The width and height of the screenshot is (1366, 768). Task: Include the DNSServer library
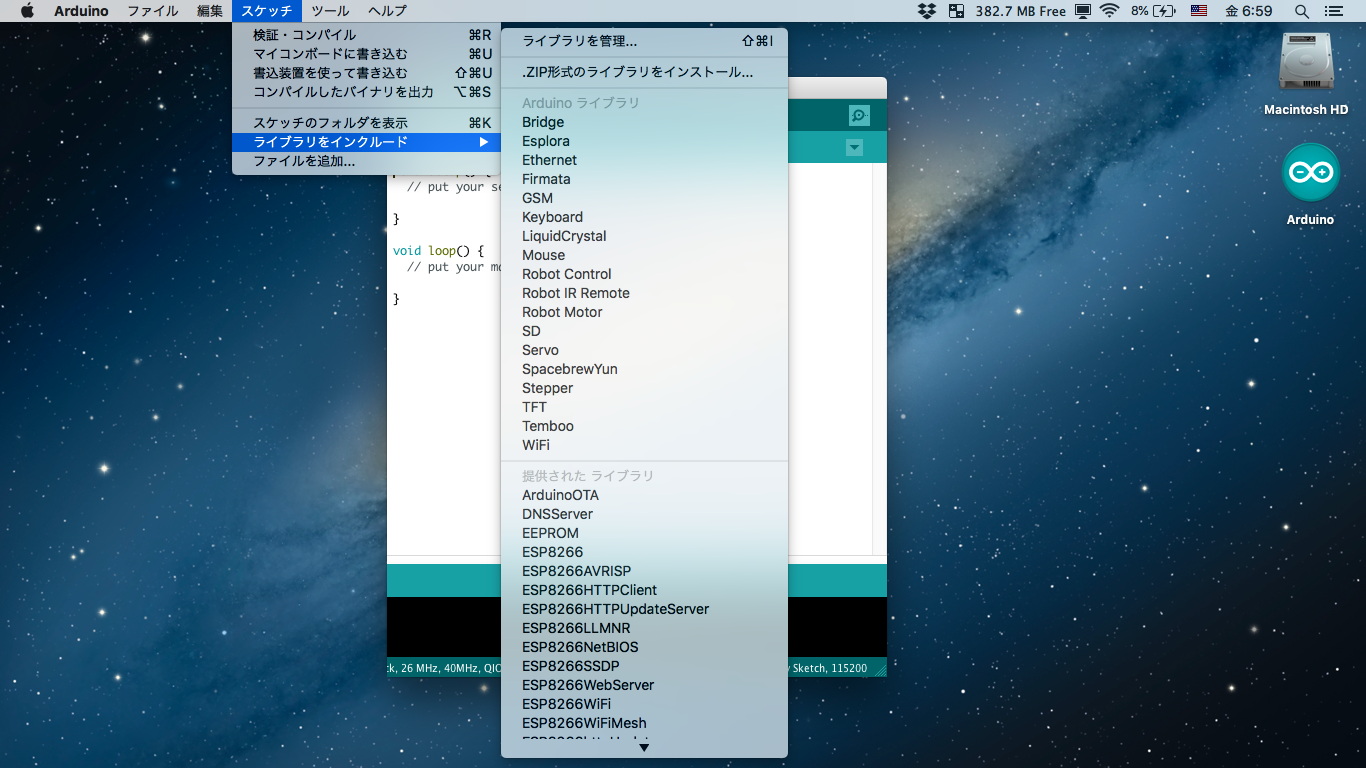(x=644, y=514)
